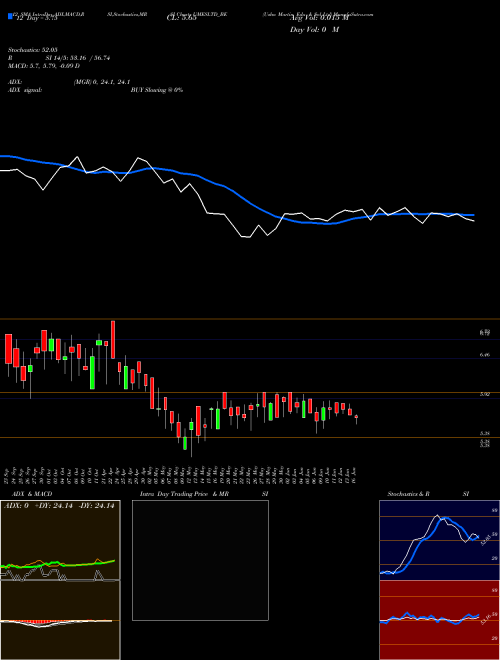
Task: Click the 'ADX & MACD' panel title
Action: [32, 494]
